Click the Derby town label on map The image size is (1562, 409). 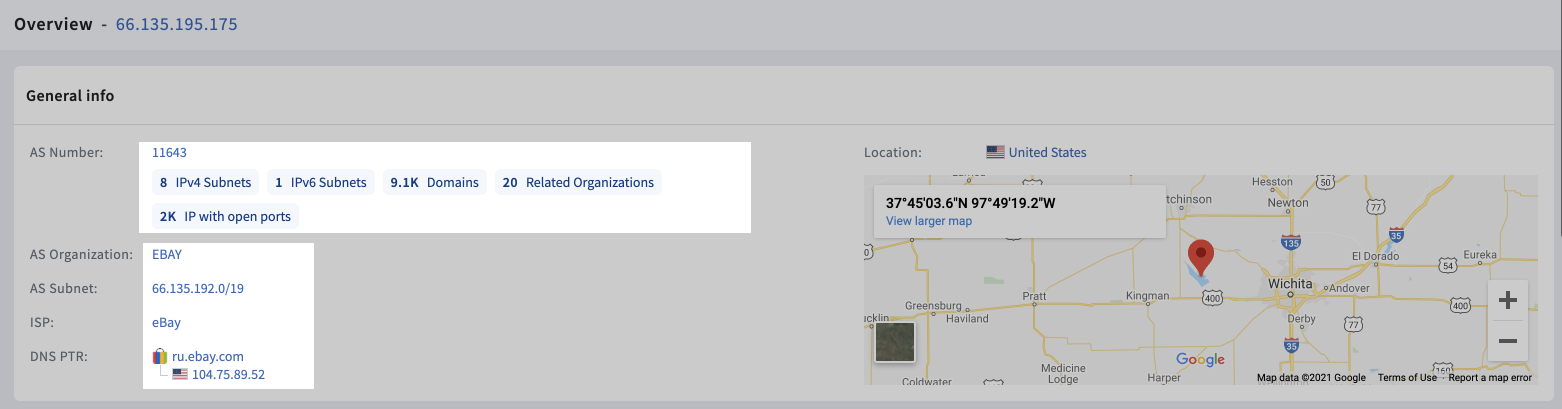[x=1302, y=318]
